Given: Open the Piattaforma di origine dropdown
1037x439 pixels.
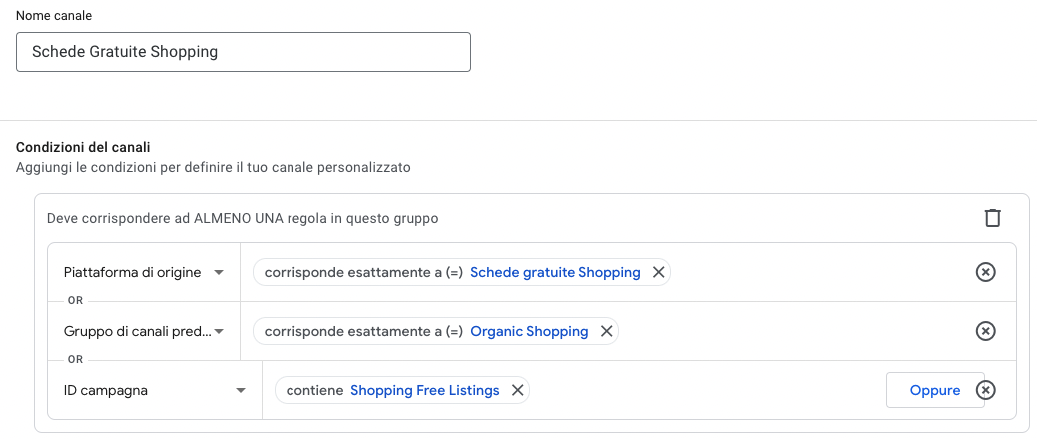Looking at the screenshot, I should 144,272.
